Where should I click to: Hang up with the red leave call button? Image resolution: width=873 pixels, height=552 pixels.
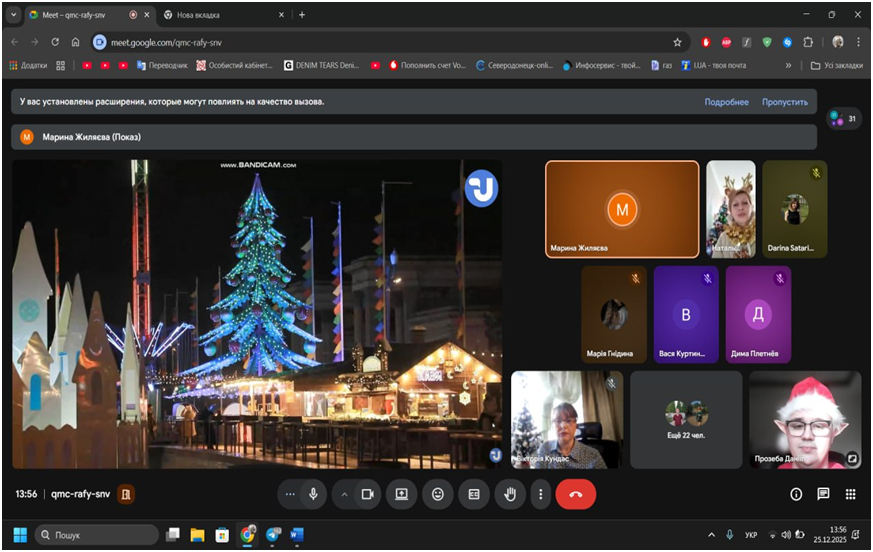tap(575, 494)
